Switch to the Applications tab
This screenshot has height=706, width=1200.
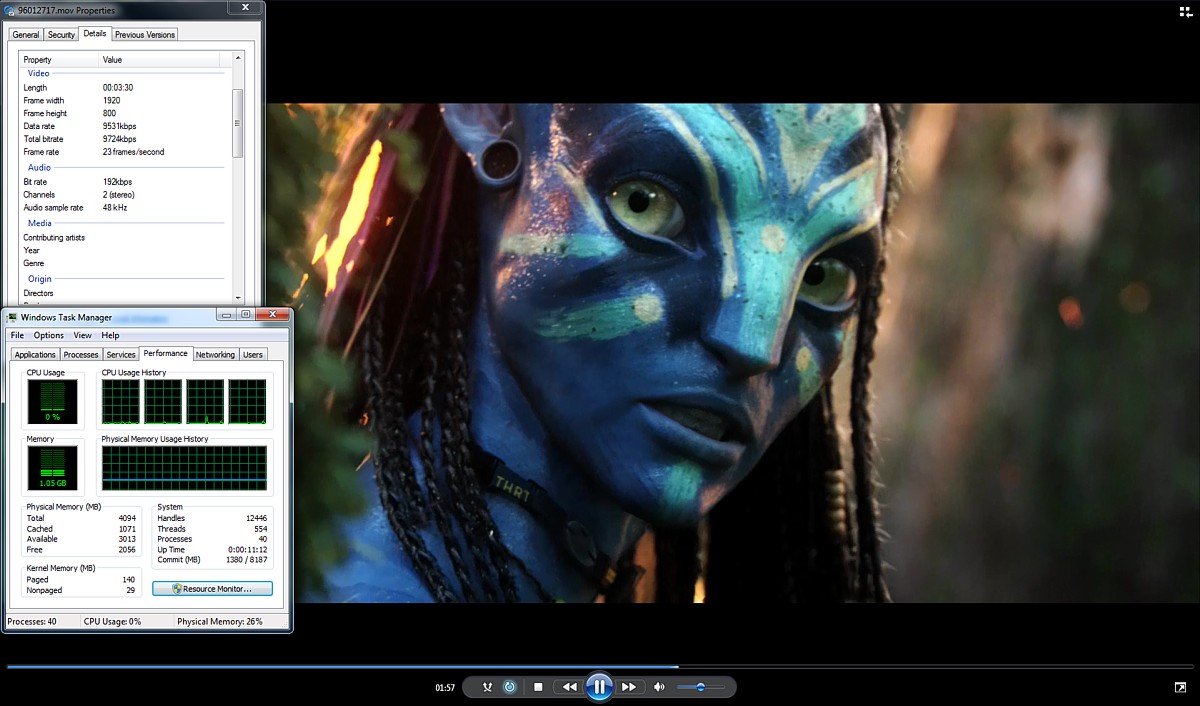tap(35, 355)
